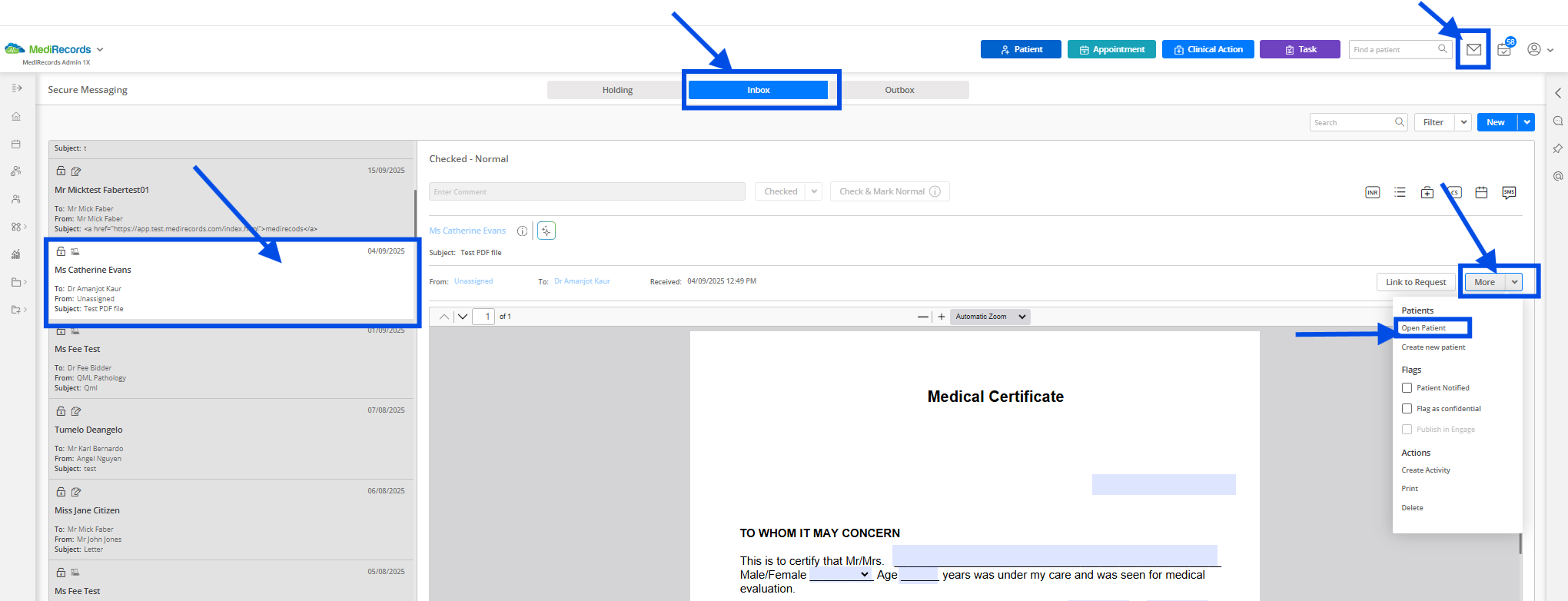Click the purple Task button

(1300, 49)
